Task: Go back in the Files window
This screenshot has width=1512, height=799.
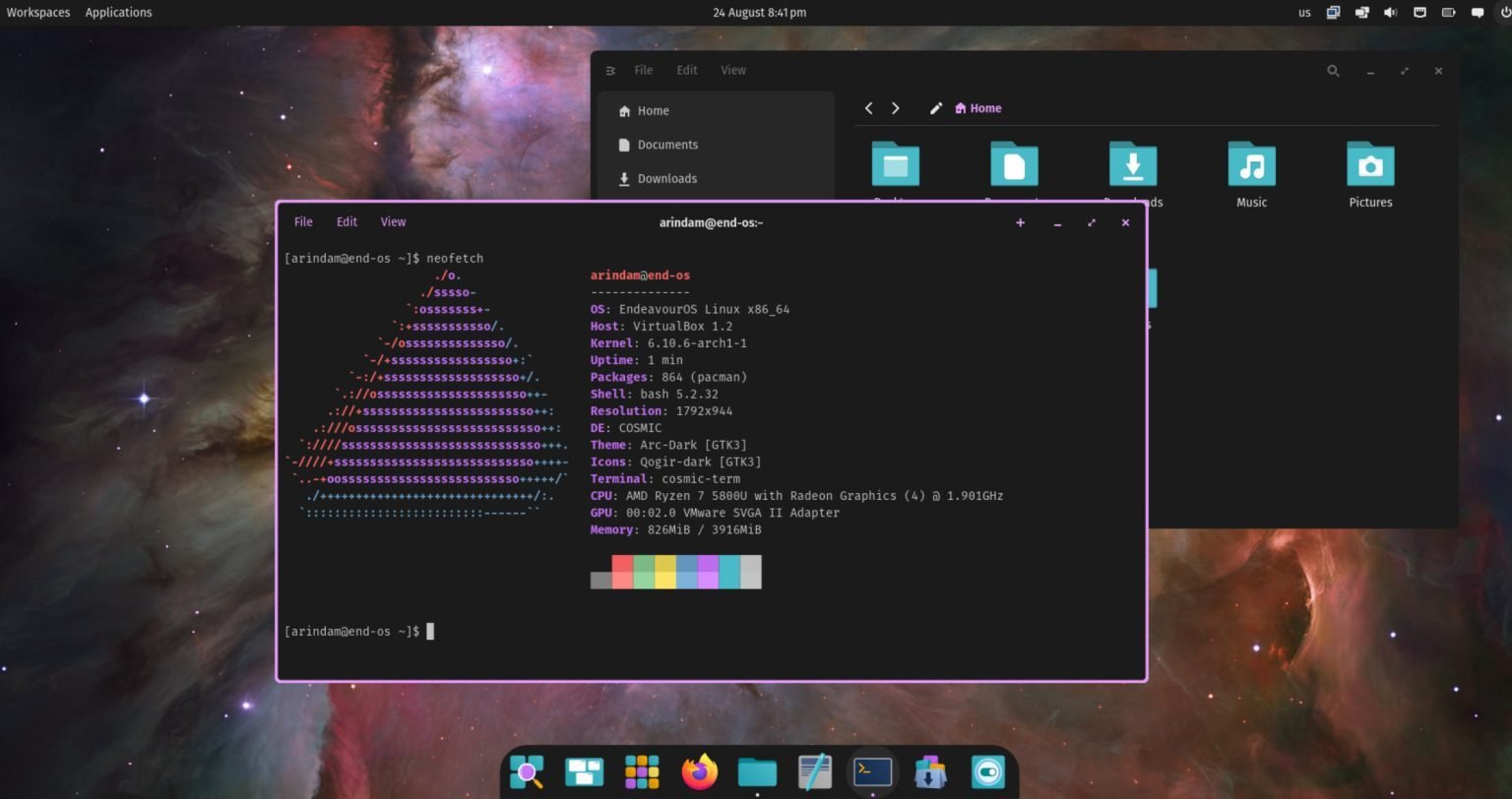Action: coord(868,108)
